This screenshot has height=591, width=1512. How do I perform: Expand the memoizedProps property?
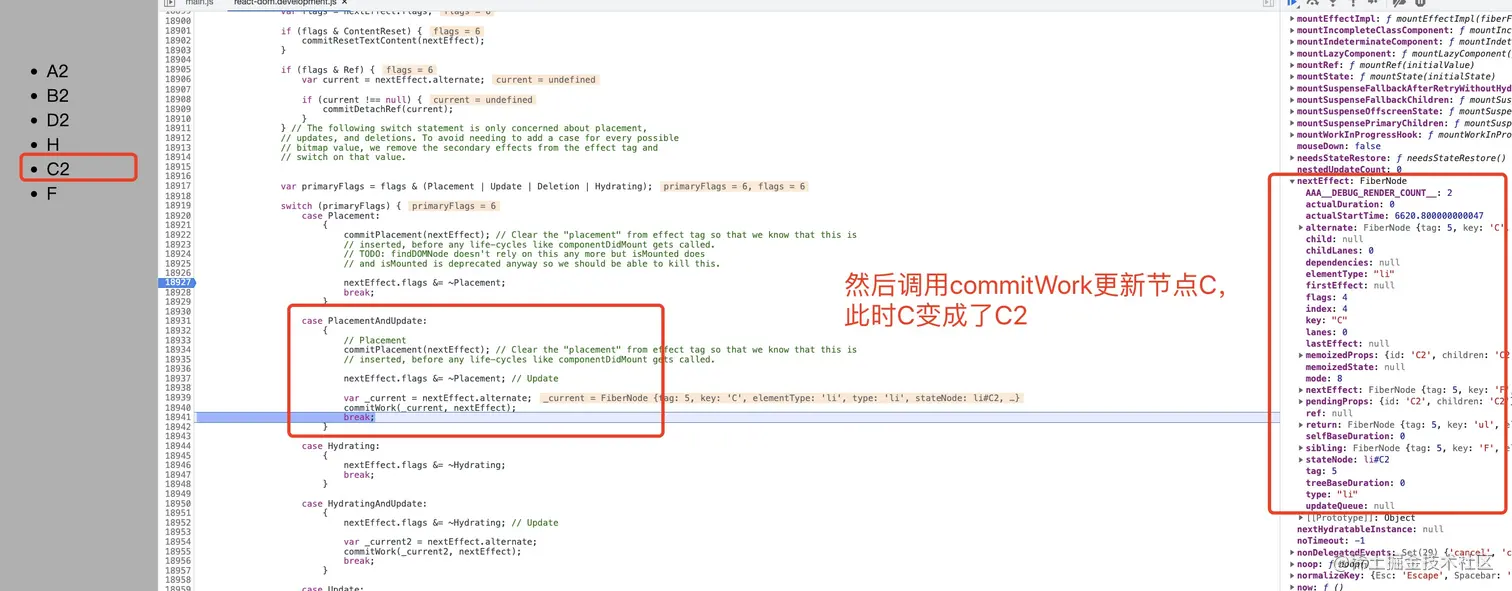pyautogui.click(x=1301, y=355)
